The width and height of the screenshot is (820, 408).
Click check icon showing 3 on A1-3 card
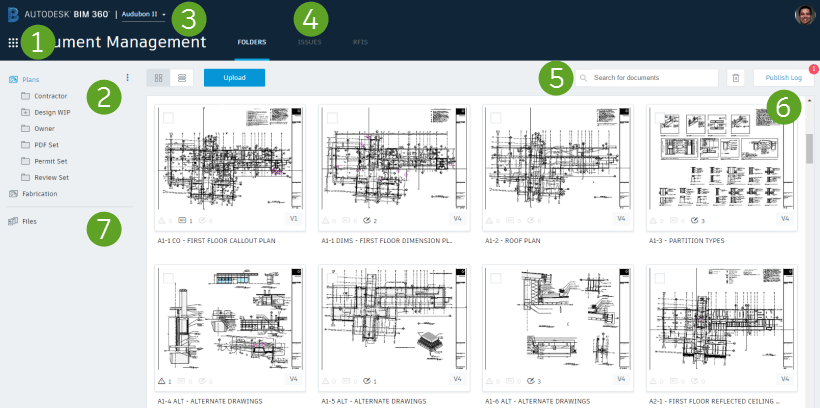(694, 221)
